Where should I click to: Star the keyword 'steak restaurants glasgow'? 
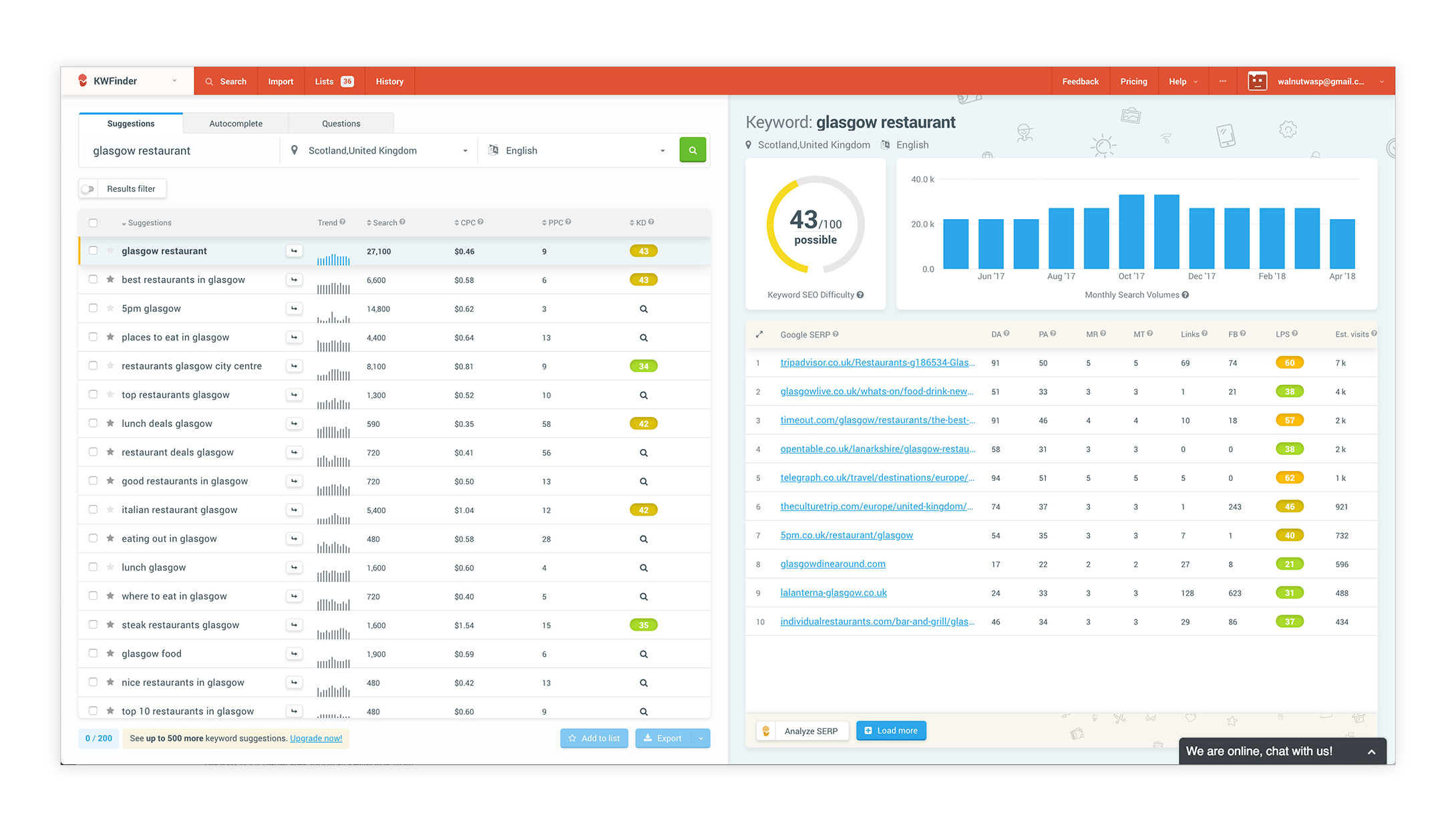110,624
